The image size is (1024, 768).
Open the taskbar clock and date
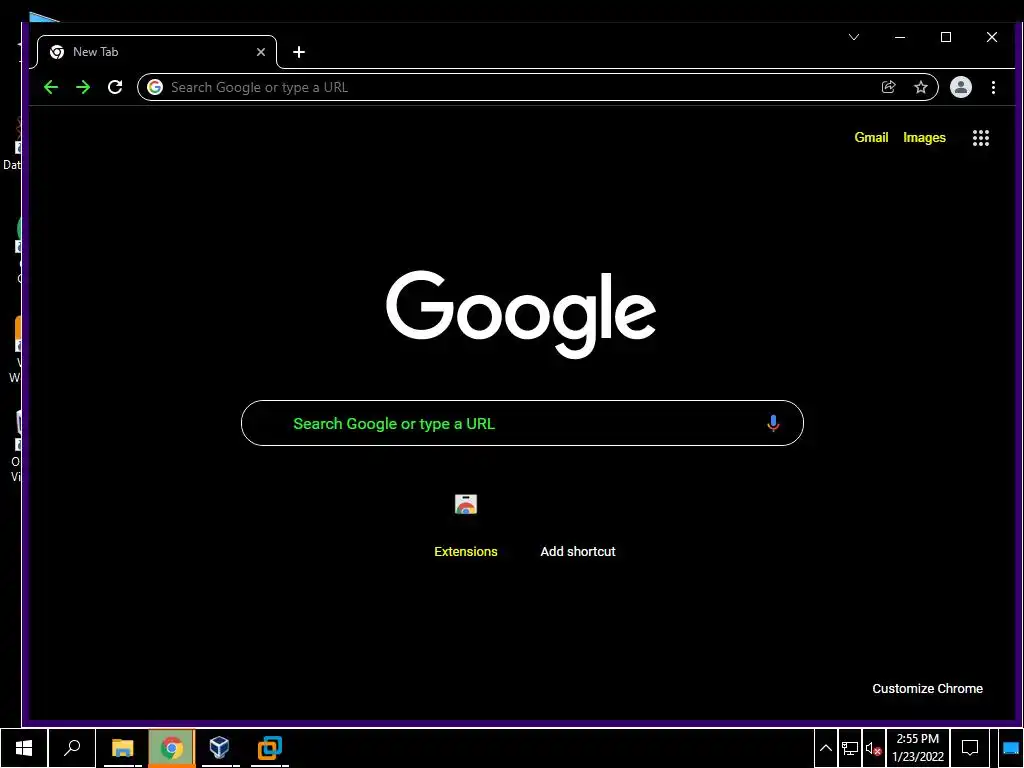coord(918,748)
